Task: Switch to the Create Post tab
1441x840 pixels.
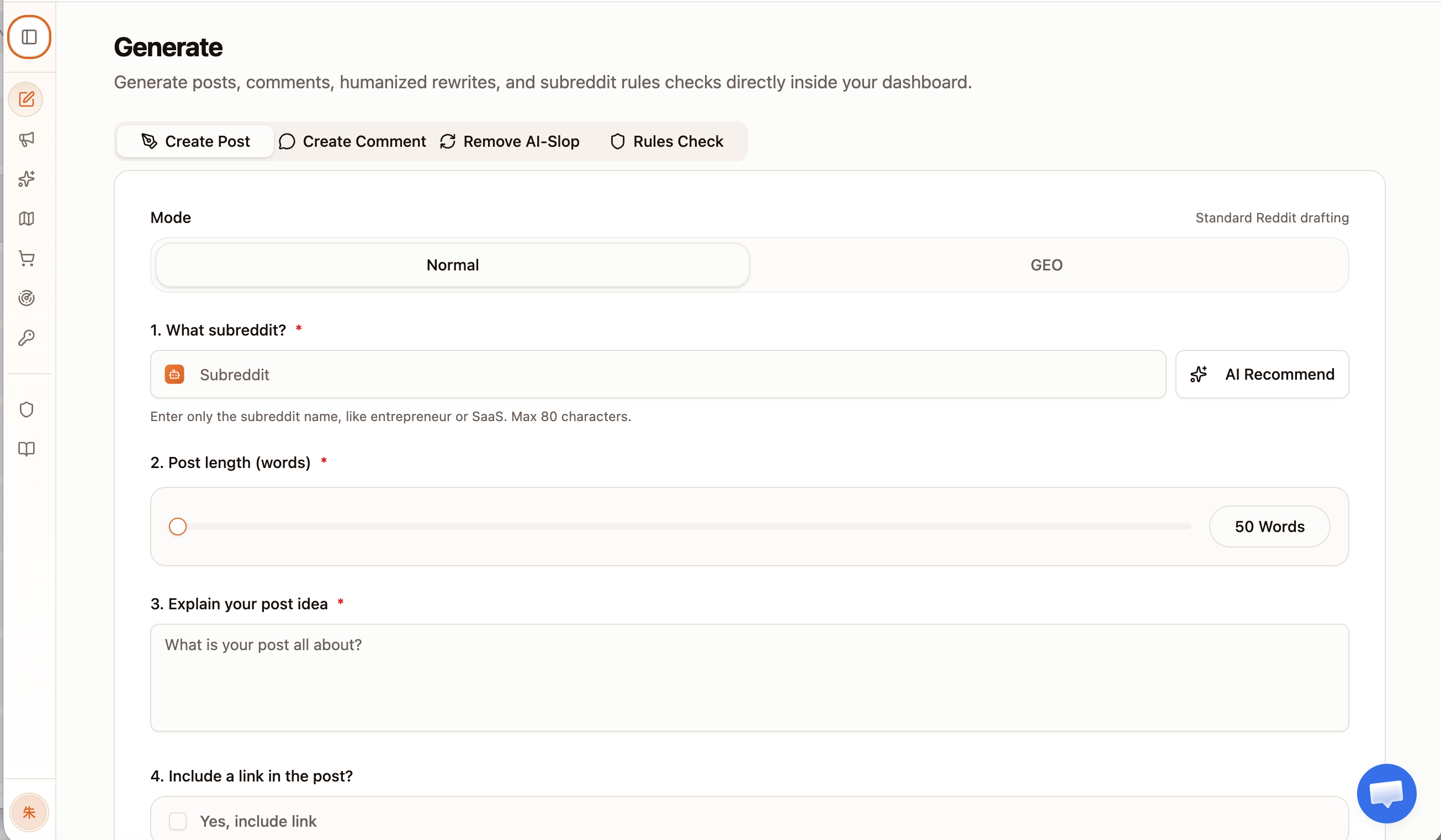Action: pos(195,141)
